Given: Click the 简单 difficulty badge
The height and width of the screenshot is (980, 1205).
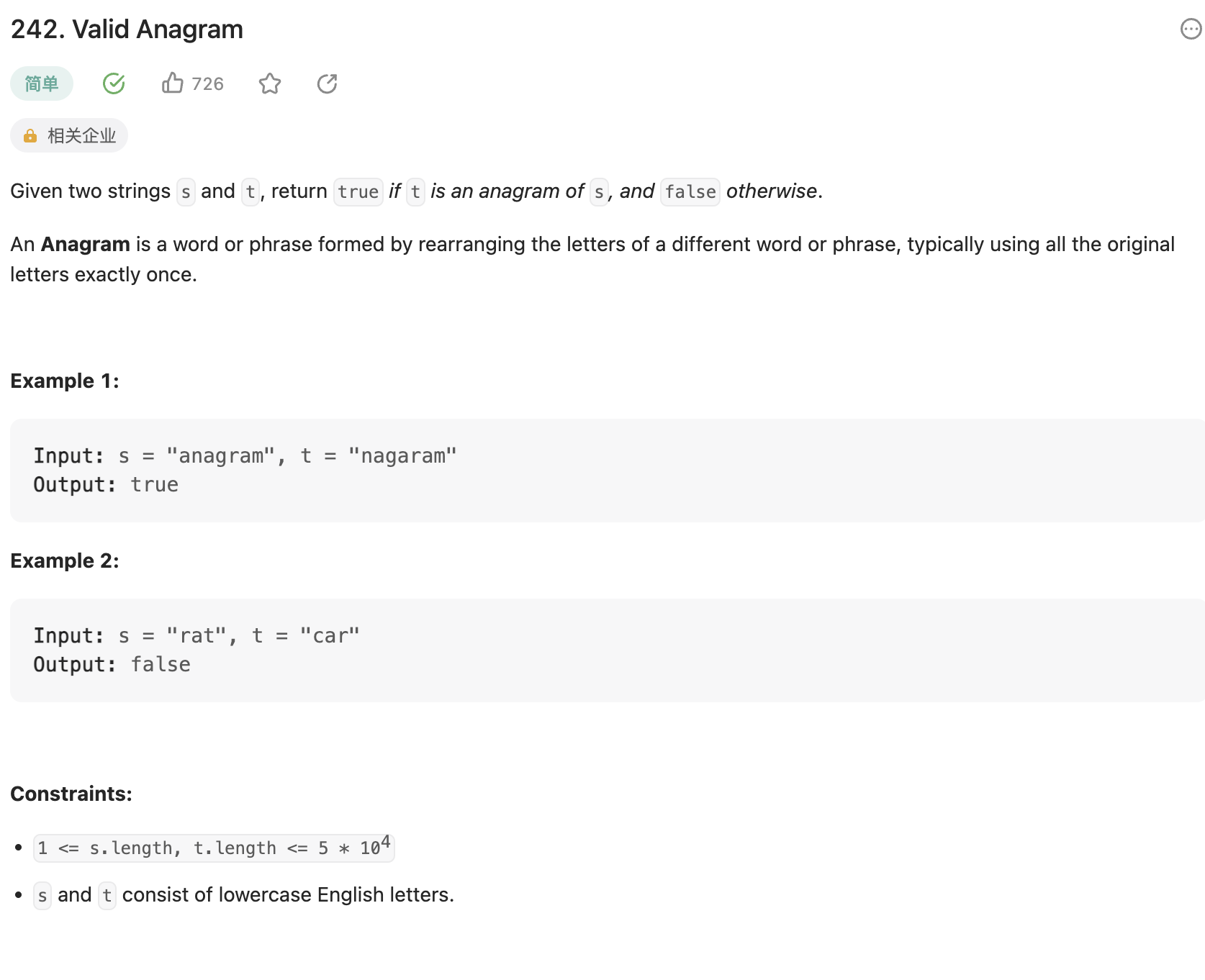Looking at the screenshot, I should pyautogui.click(x=42, y=83).
